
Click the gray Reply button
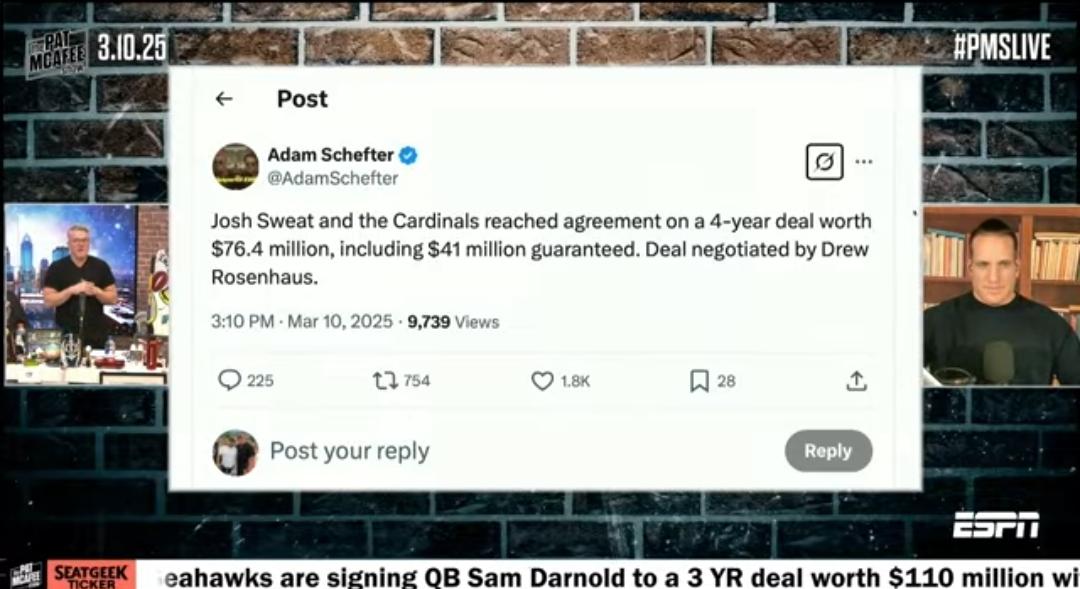[x=829, y=451]
